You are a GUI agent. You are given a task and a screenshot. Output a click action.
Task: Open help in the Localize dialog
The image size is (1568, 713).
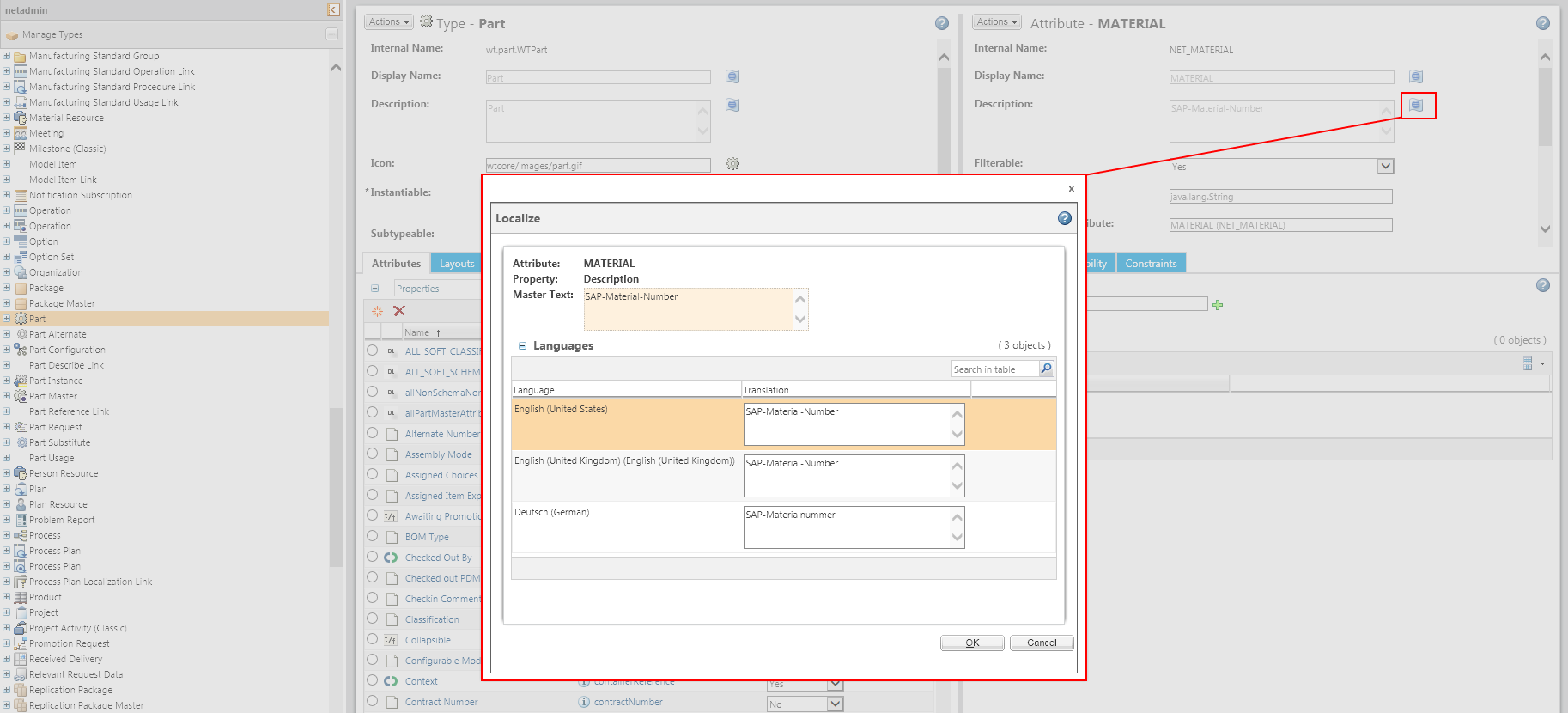click(1064, 218)
